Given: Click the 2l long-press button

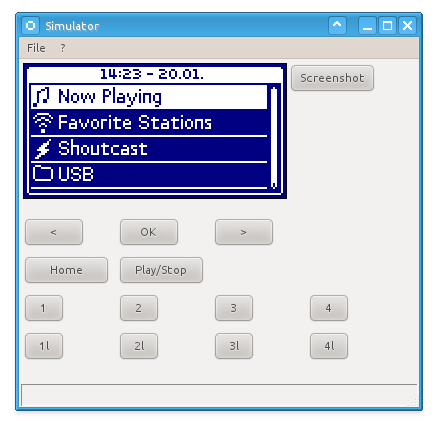Looking at the screenshot, I should click(x=139, y=346).
